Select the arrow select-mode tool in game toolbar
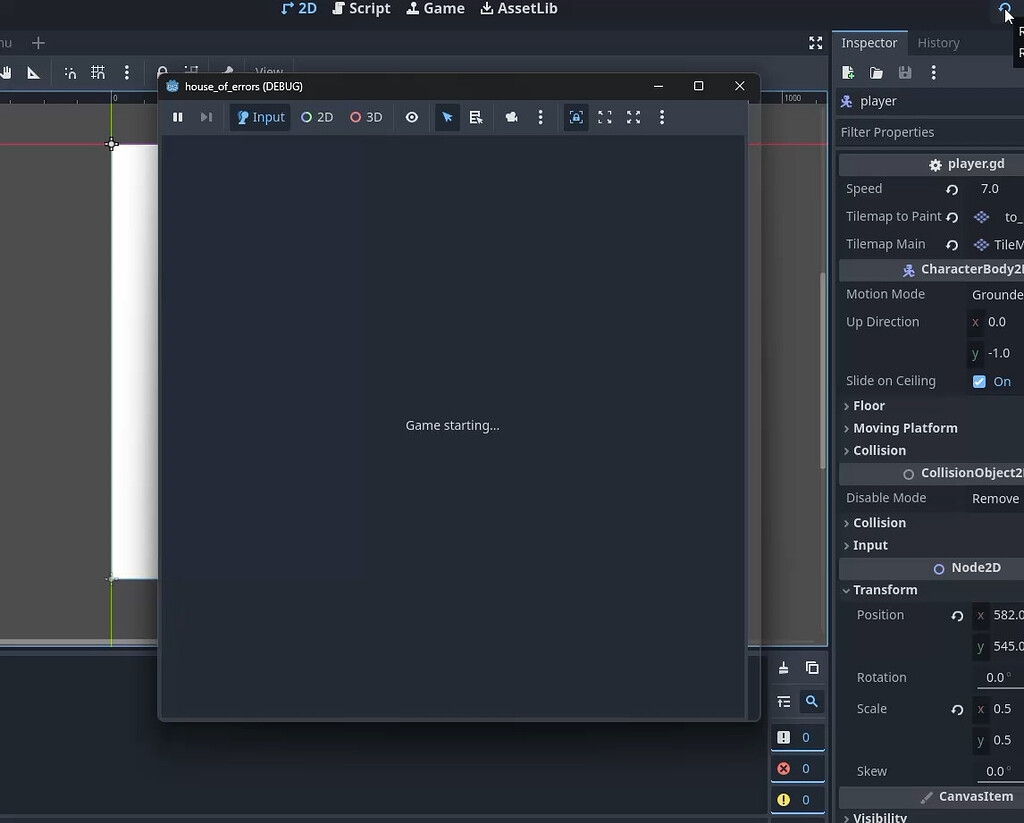The width and height of the screenshot is (1024, 823). tap(447, 117)
